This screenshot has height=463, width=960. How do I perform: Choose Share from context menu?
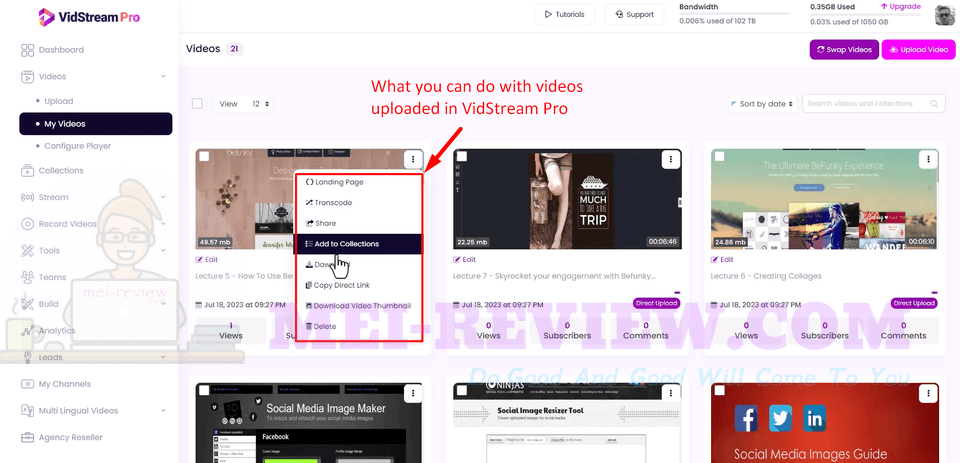click(358, 224)
